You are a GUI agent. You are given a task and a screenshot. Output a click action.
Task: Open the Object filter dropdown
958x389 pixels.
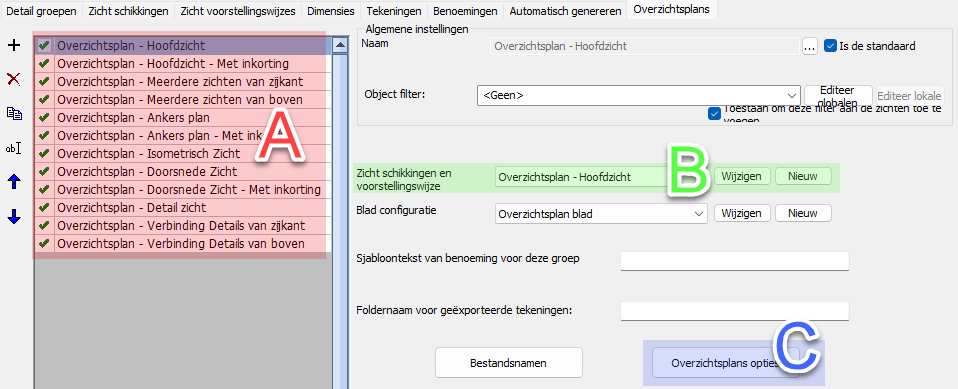point(638,96)
